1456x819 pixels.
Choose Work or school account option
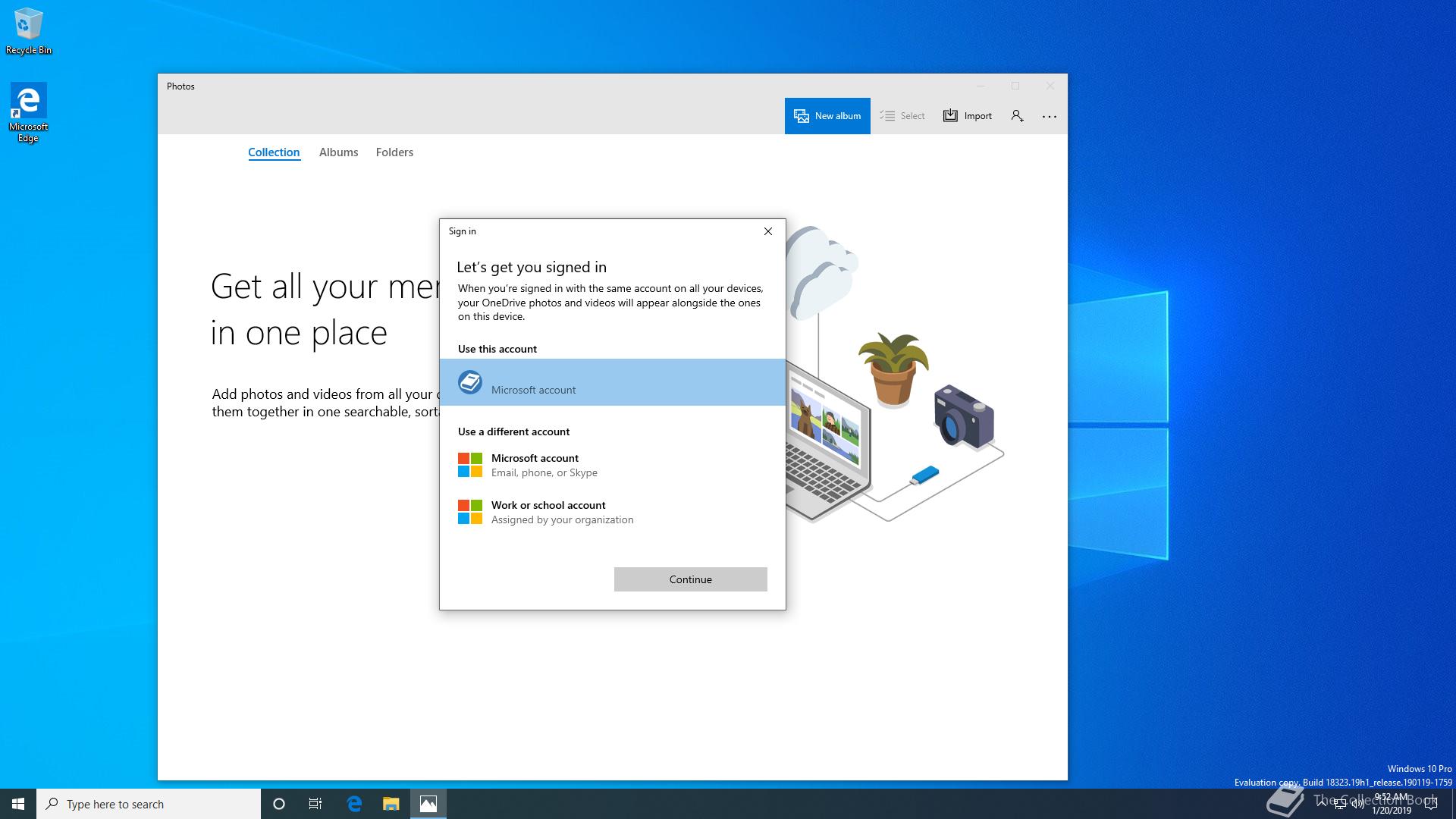pyautogui.click(x=613, y=512)
